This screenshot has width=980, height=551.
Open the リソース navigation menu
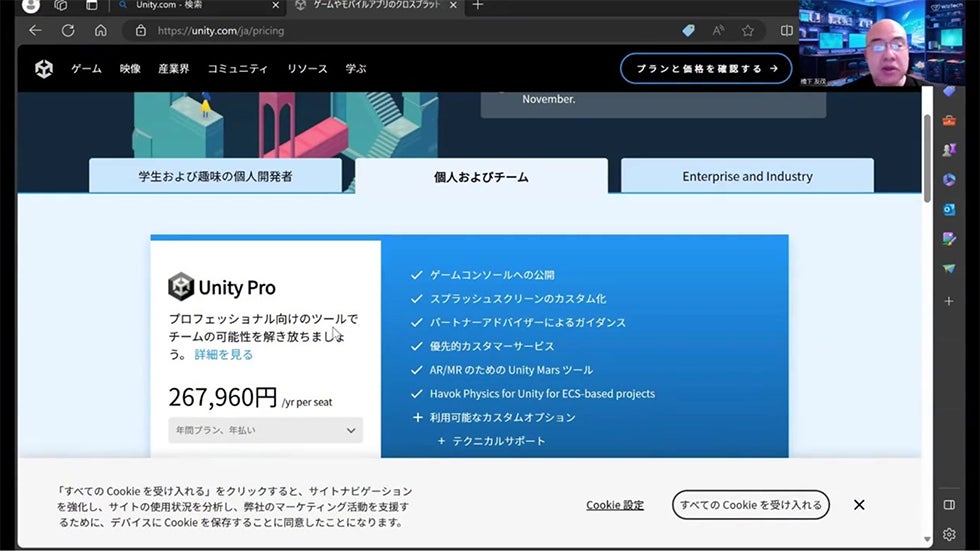coord(307,69)
